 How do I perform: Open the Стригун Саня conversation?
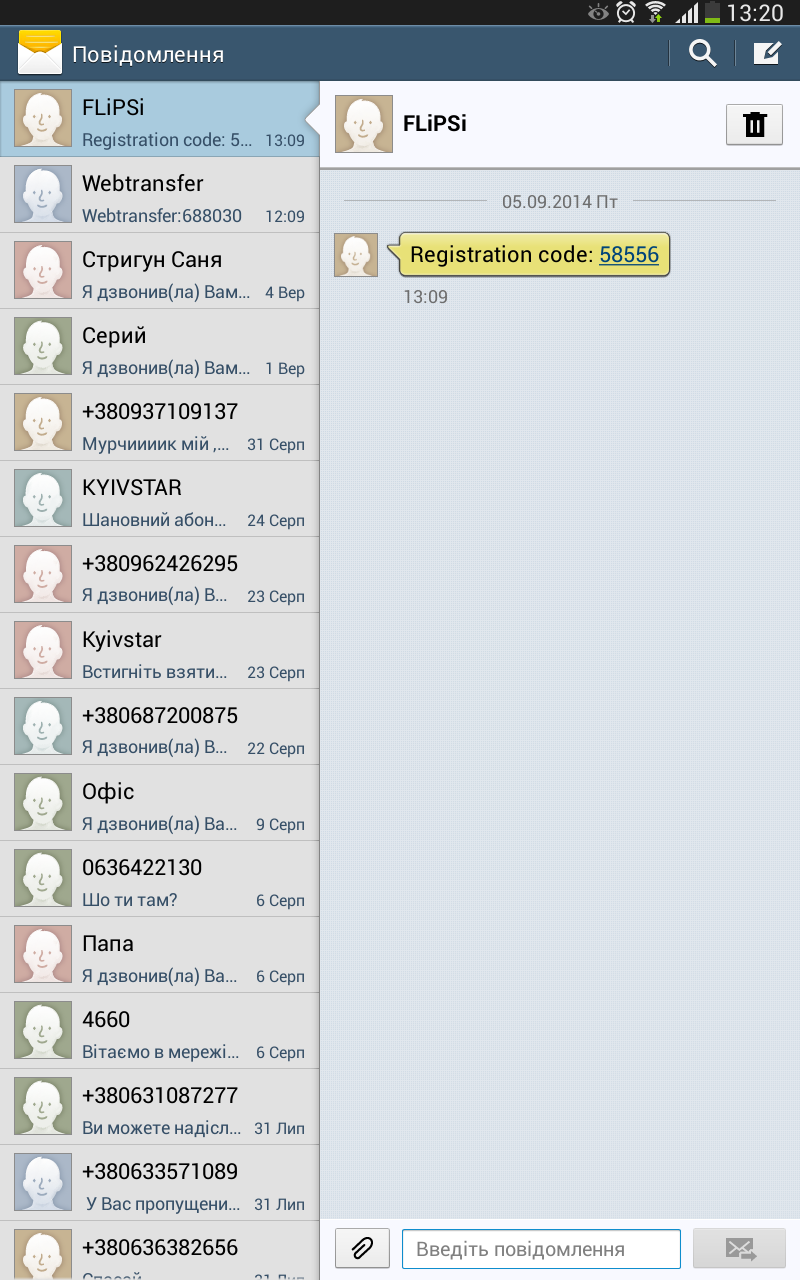click(x=160, y=272)
